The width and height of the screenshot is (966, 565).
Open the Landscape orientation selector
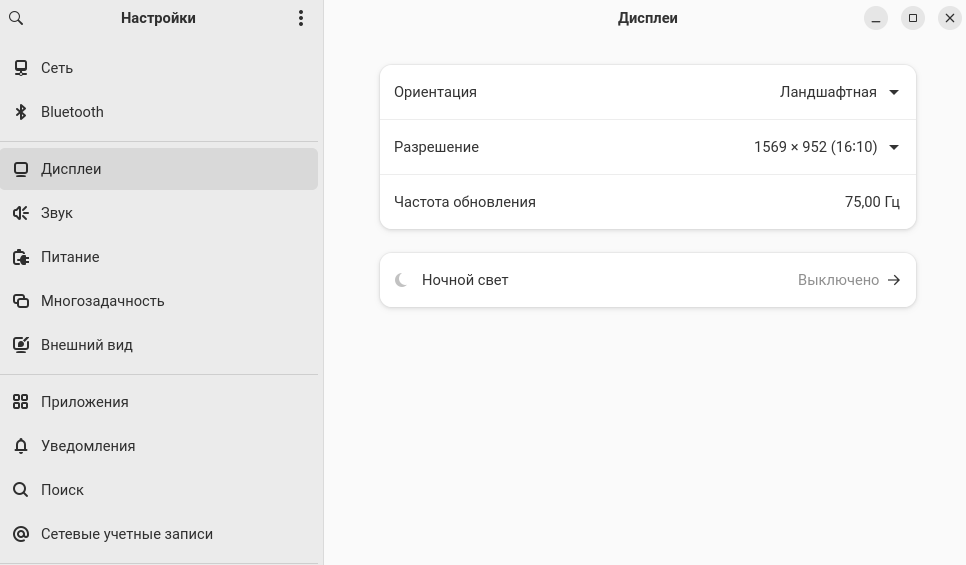[828, 92]
